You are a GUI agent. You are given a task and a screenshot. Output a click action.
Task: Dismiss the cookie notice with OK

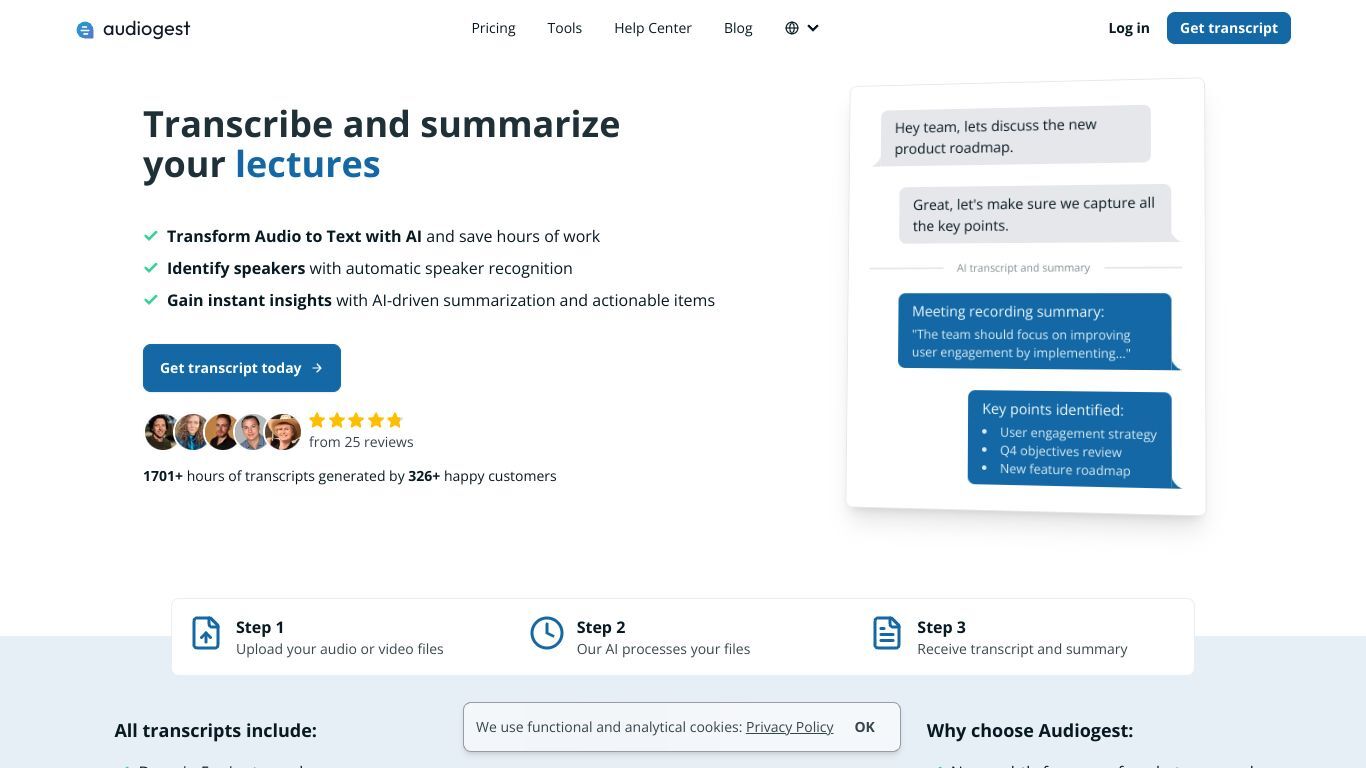click(865, 727)
